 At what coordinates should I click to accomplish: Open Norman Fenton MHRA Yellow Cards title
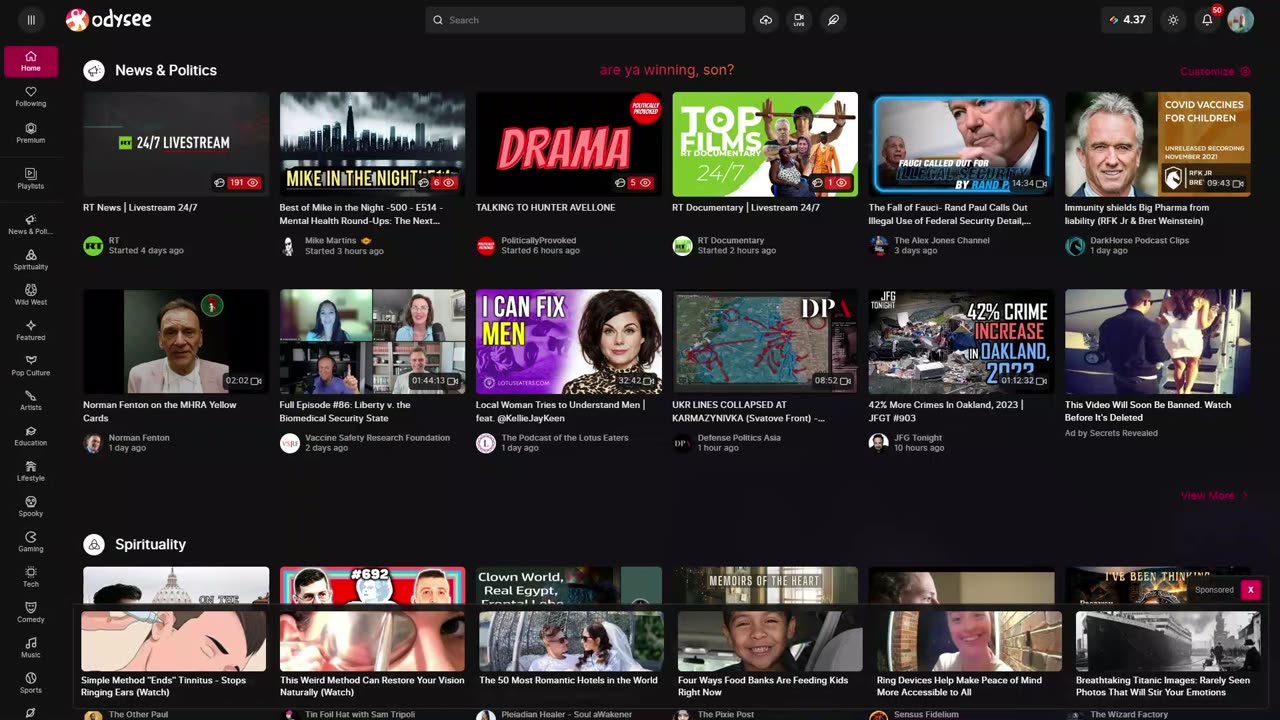point(160,411)
